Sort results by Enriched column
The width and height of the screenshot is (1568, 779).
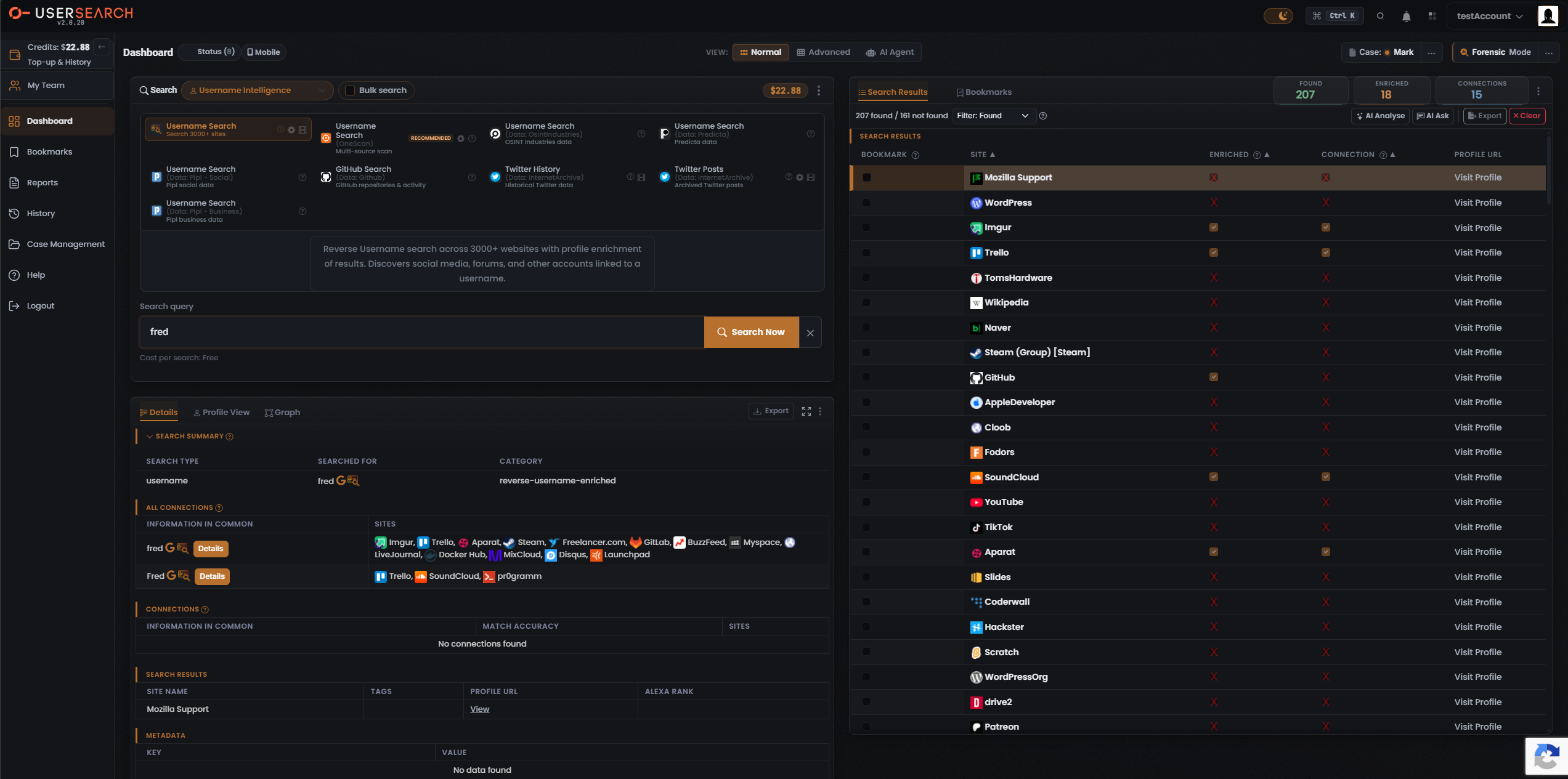click(1239, 155)
